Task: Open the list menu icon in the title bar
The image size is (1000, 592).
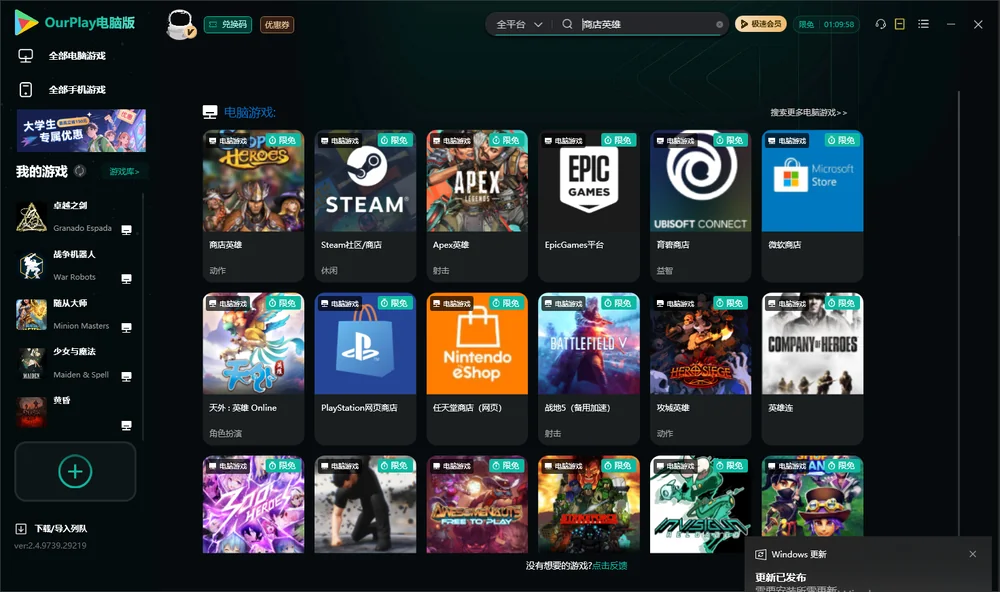Action: click(x=923, y=24)
